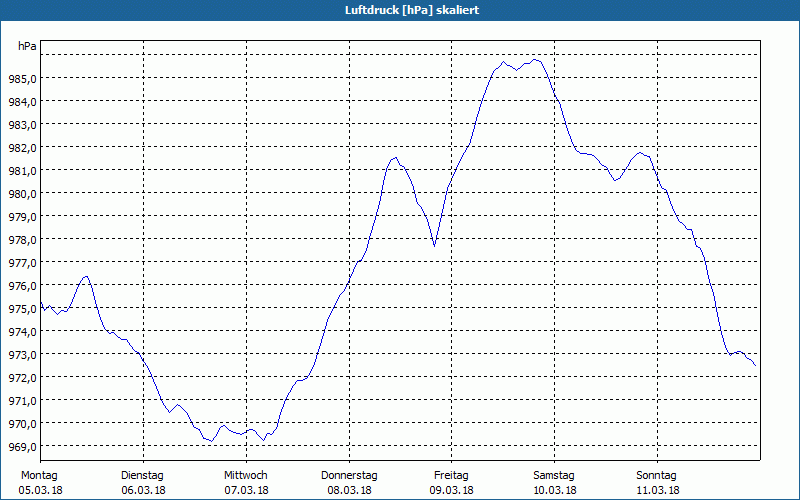Screen dimensions: 800x500
Task: Click the date 08.03.18
Action: click(x=349, y=490)
